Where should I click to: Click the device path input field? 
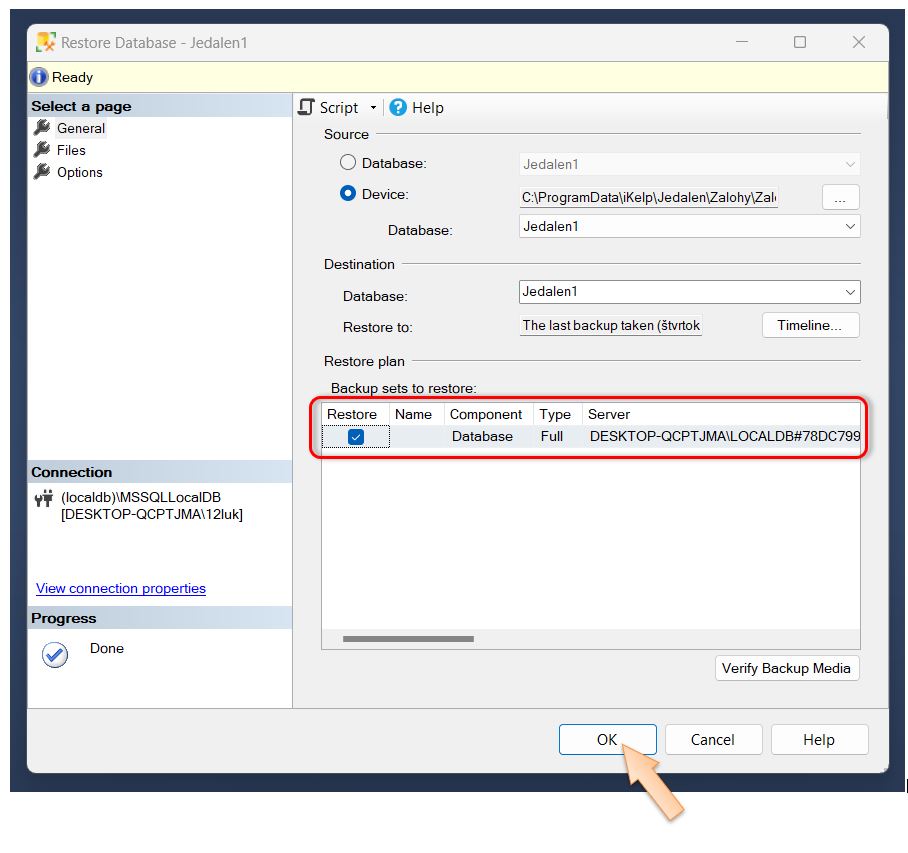(648, 198)
